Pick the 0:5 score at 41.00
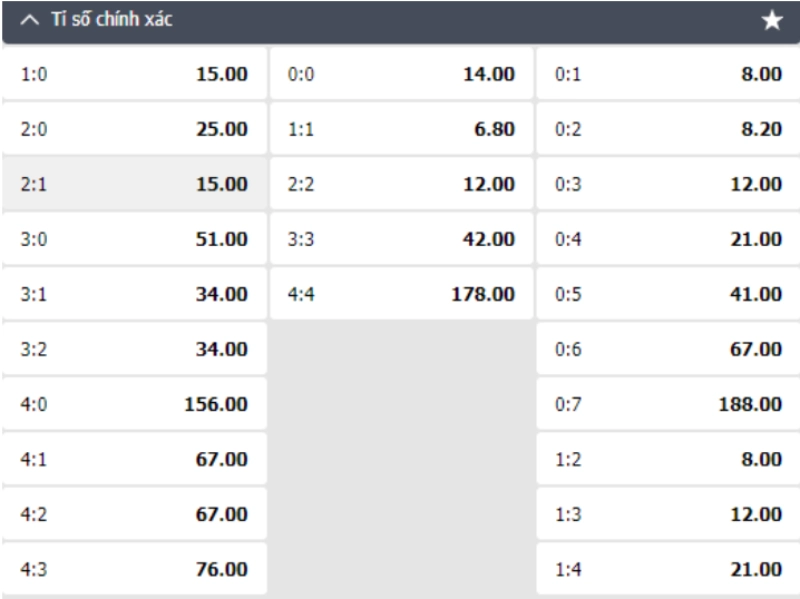This screenshot has height=599, width=800. [668, 294]
